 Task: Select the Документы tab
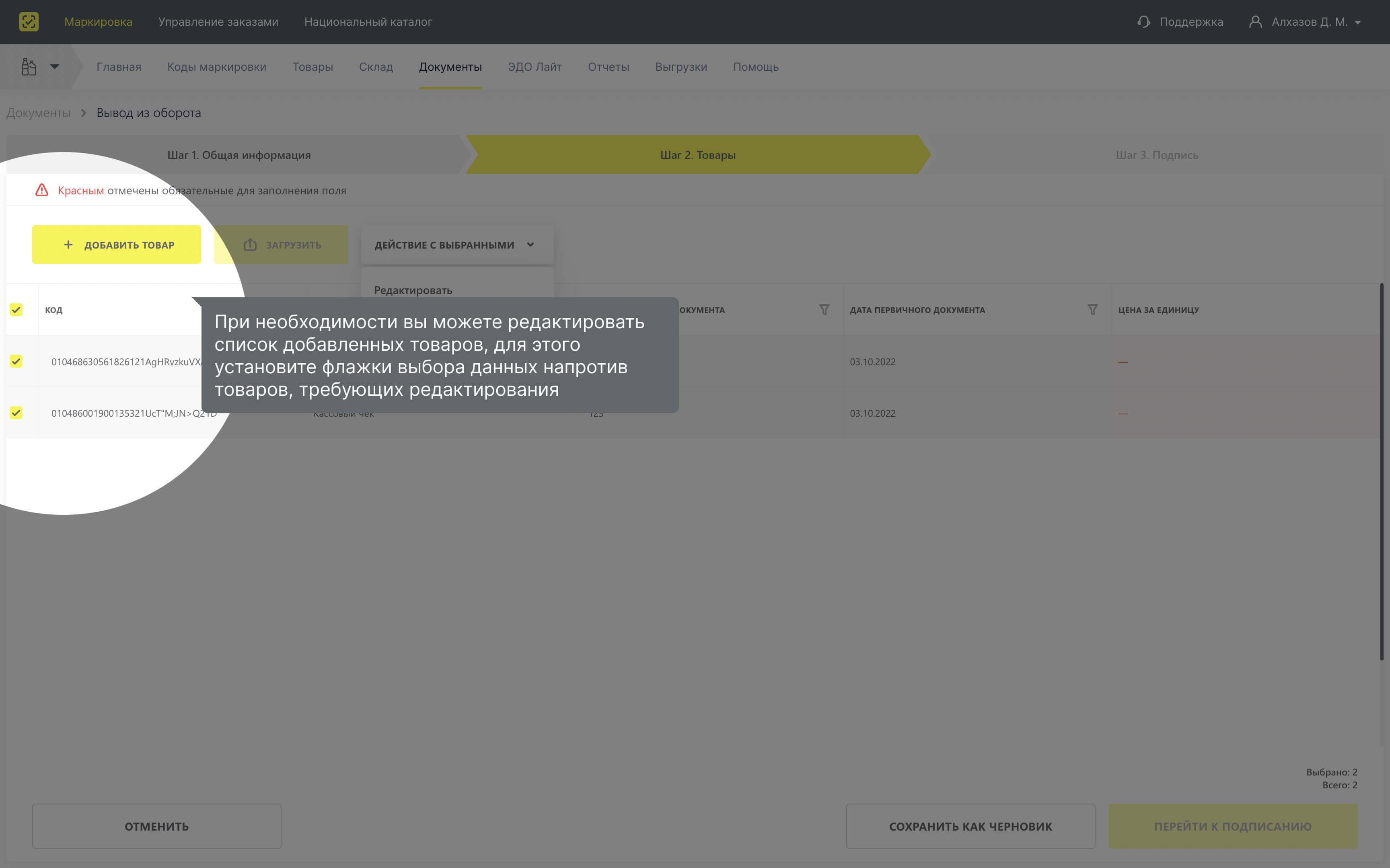pos(450,67)
